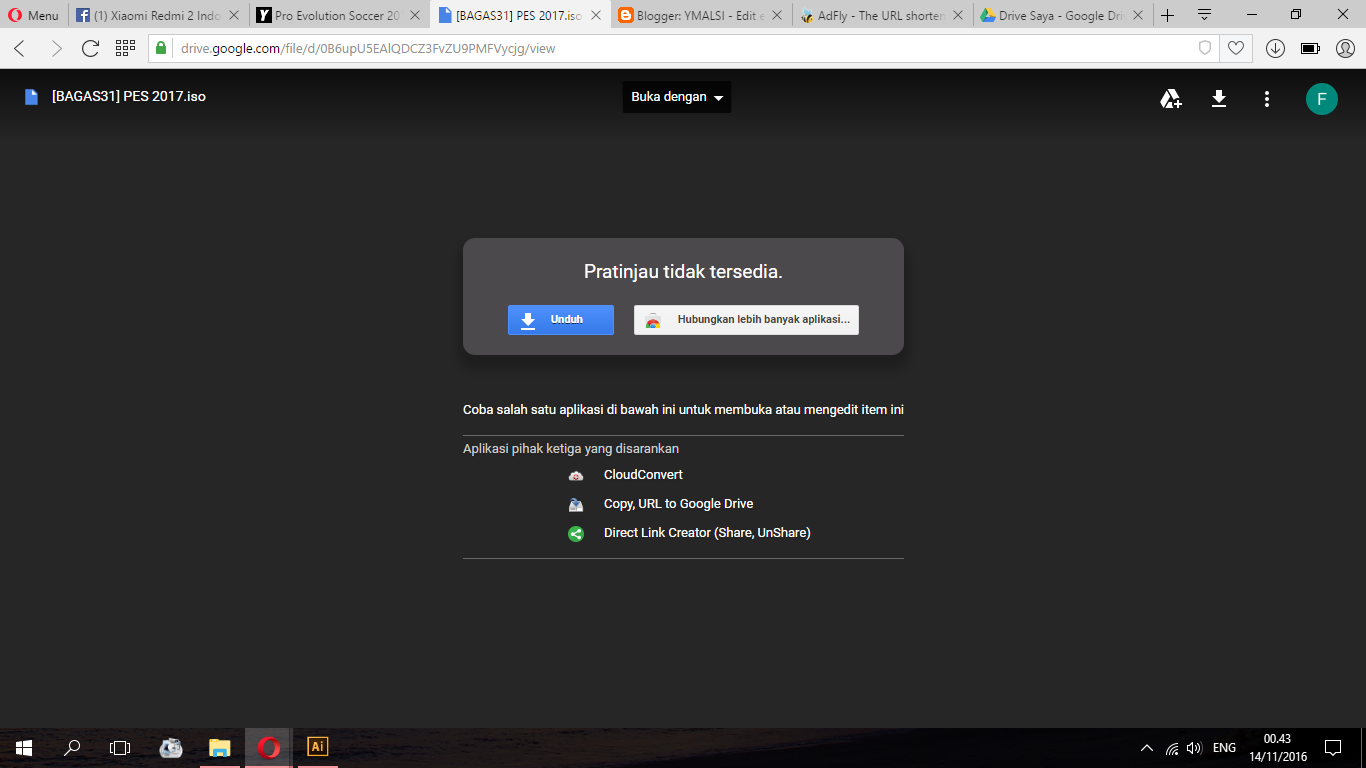This screenshot has height=768, width=1366.
Task: Open the three-dot more actions menu
Action: pyautogui.click(x=1267, y=98)
